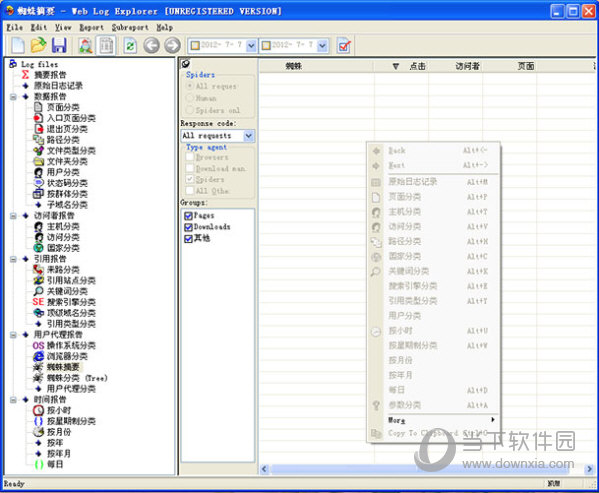599x493 pixels.
Task: Open the Response code All requests dropdown
Action: [x=249, y=136]
